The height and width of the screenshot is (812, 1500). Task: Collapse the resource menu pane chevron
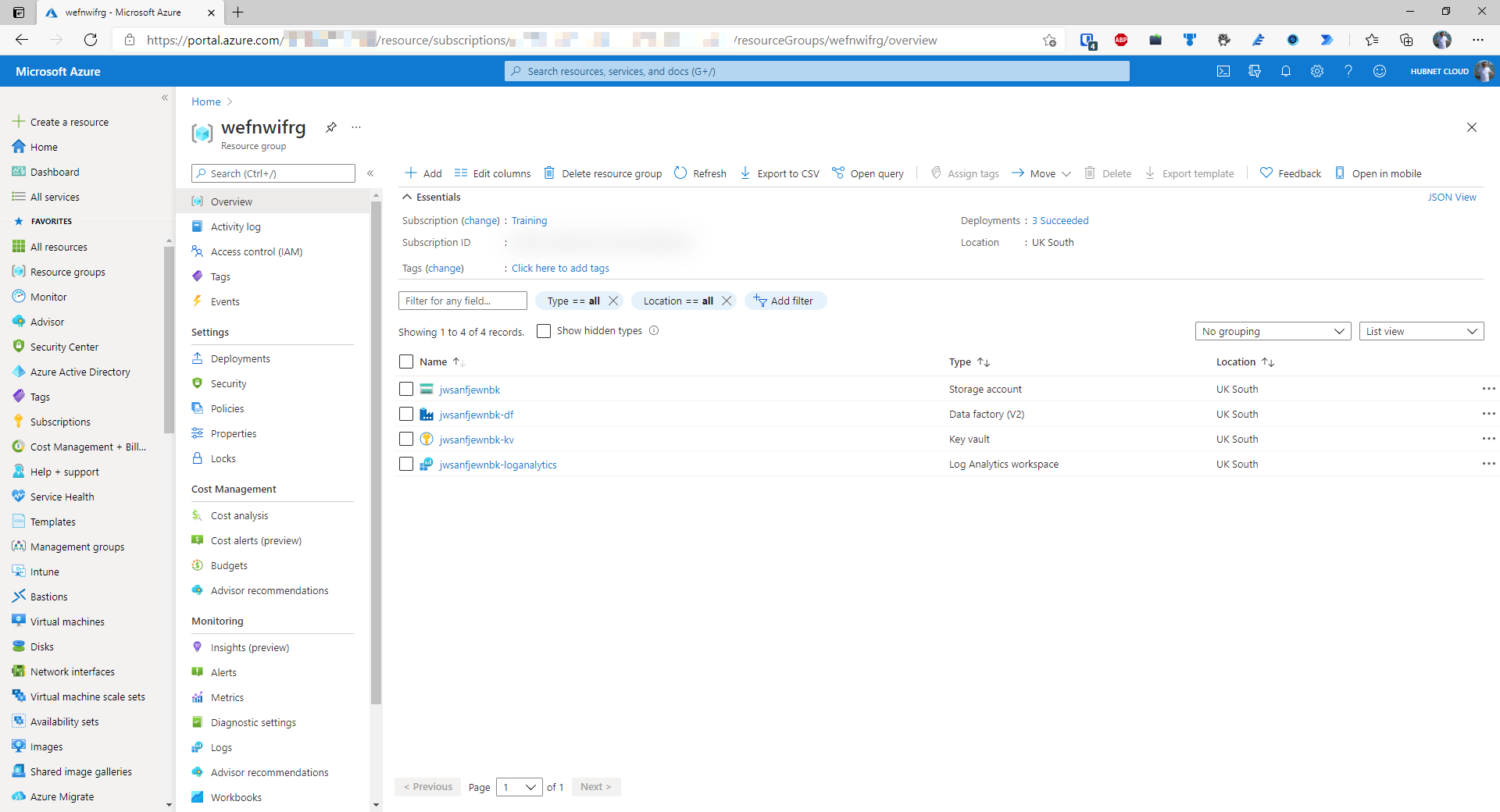click(x=370, y=173)
